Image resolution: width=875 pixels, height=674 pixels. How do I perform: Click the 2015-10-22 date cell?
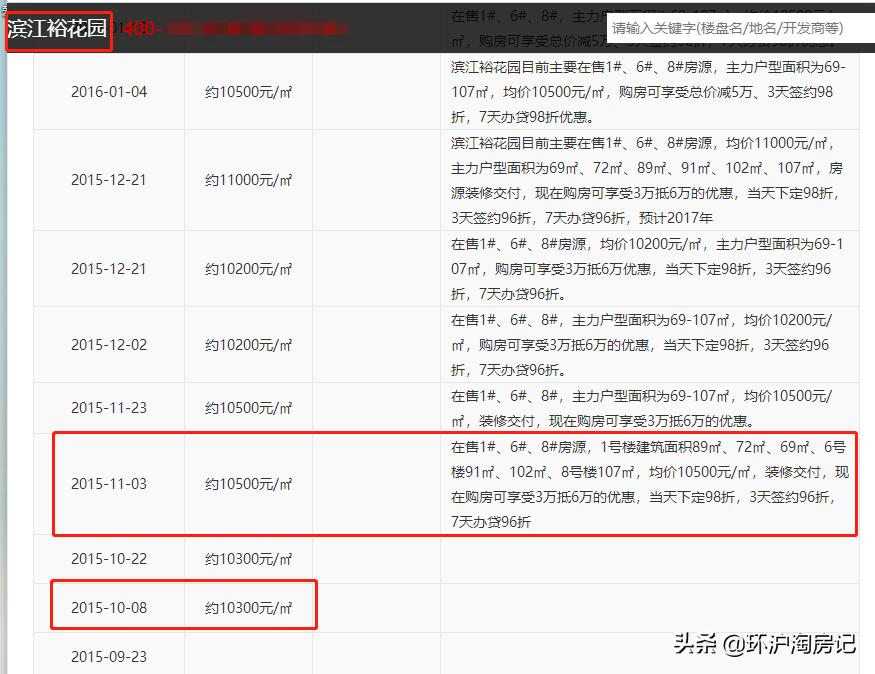(x=110, y=560)
